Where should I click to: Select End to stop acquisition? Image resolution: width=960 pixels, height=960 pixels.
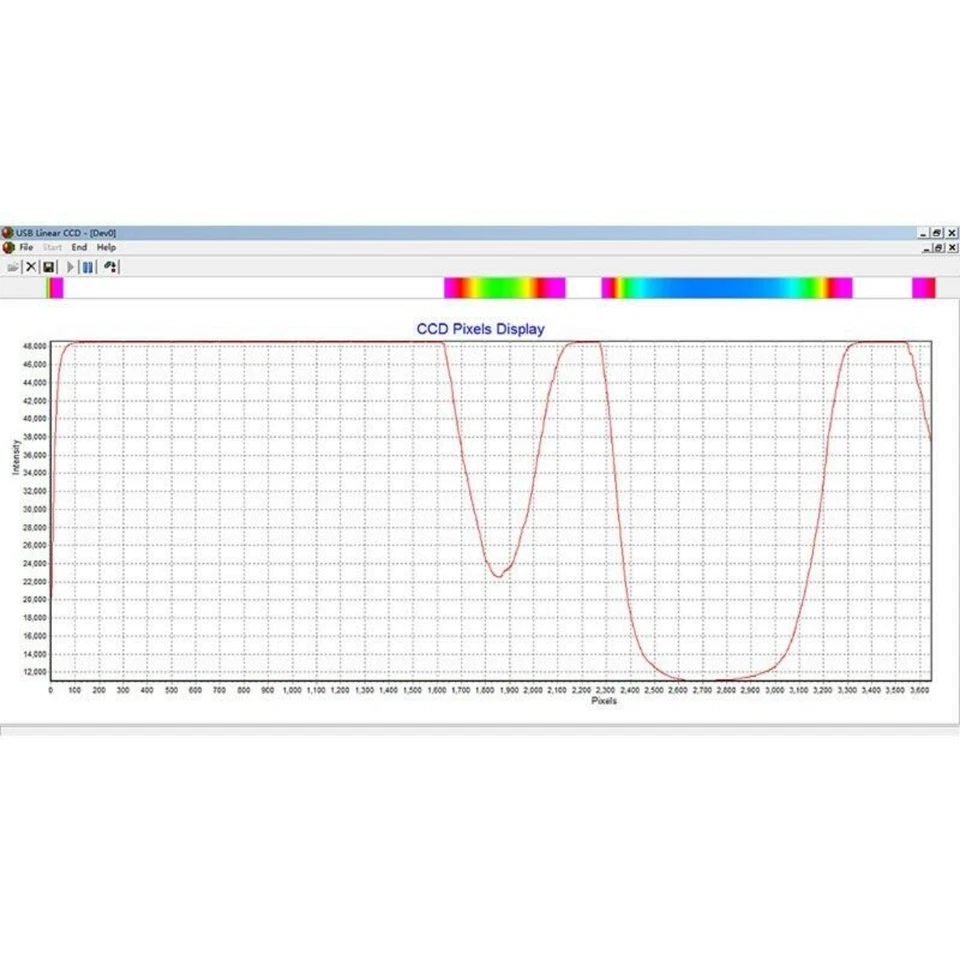[x=78, y=247]
